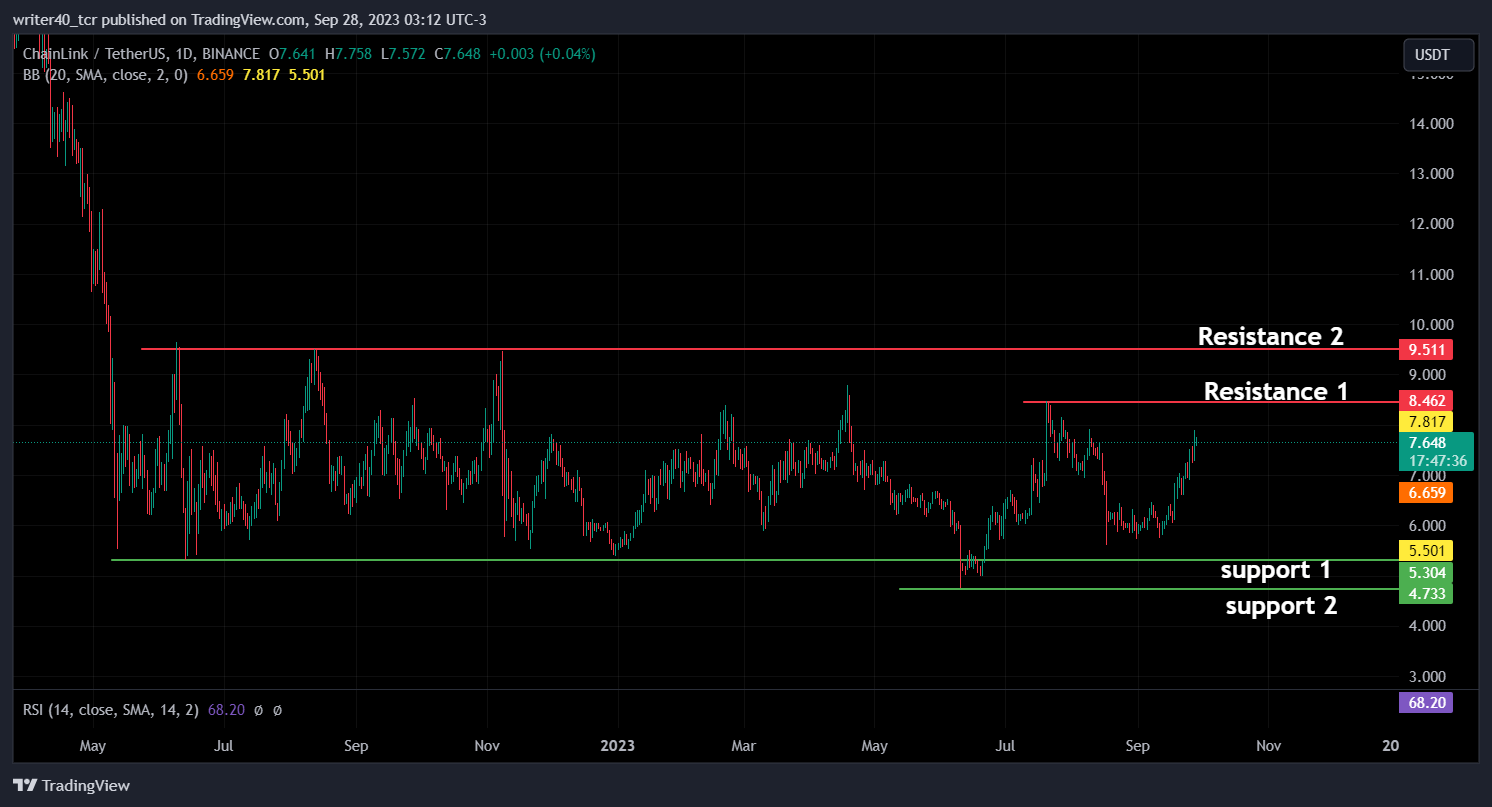Click the +0.003 (+0.04%) change value
Viewport: 1492px width, 807px height.
point(542,54)
